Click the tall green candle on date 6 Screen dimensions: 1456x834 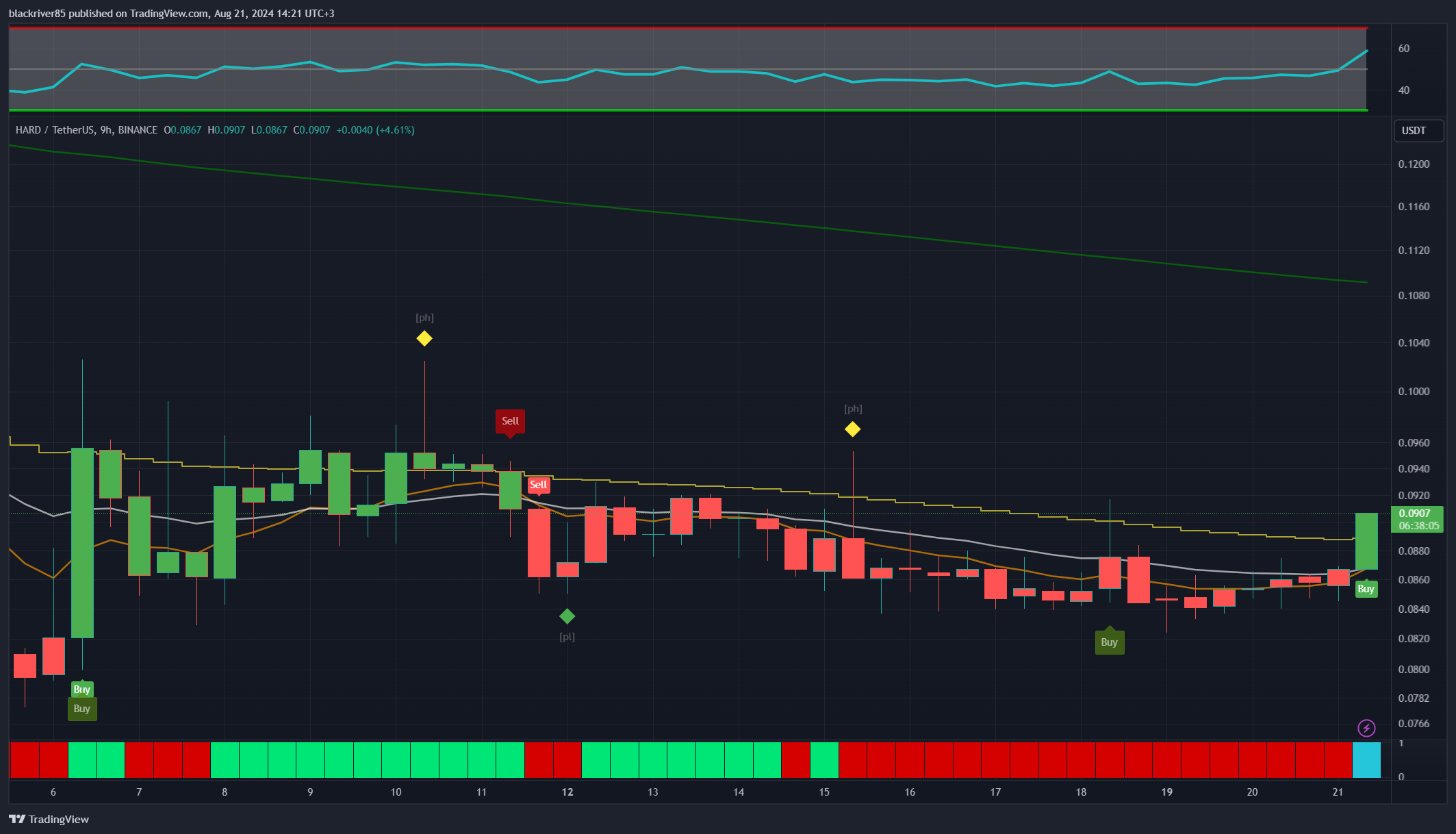tap(82, 543)
